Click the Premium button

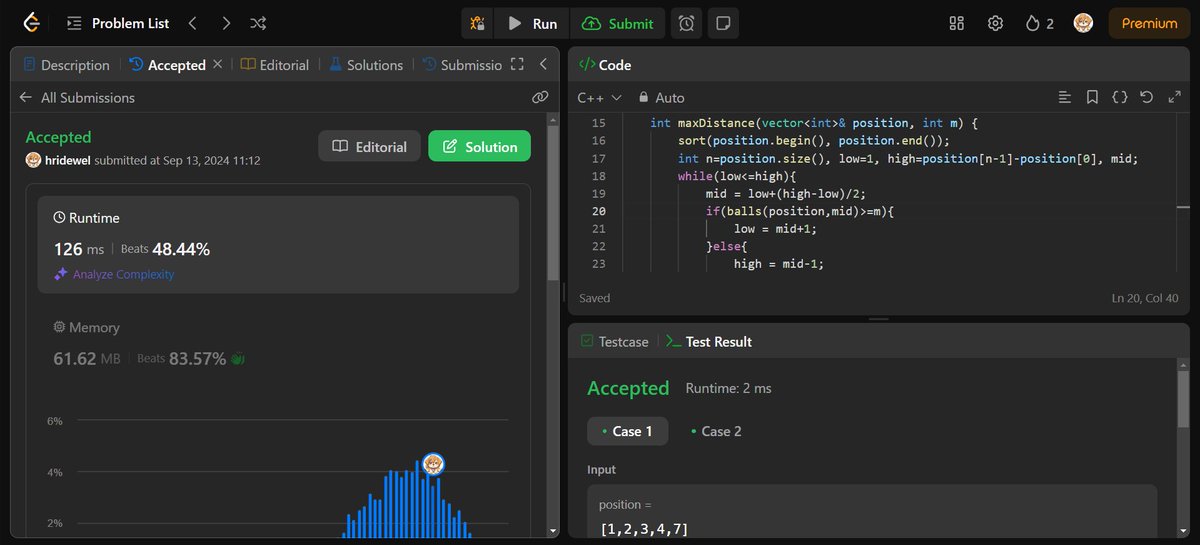click(1149, 23)
